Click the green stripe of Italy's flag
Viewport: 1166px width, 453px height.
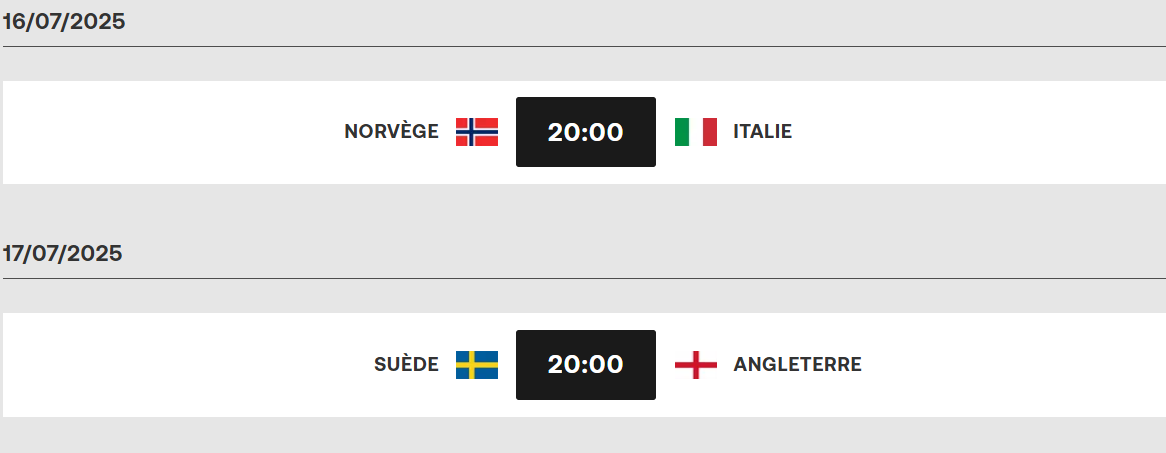[682, 132]
